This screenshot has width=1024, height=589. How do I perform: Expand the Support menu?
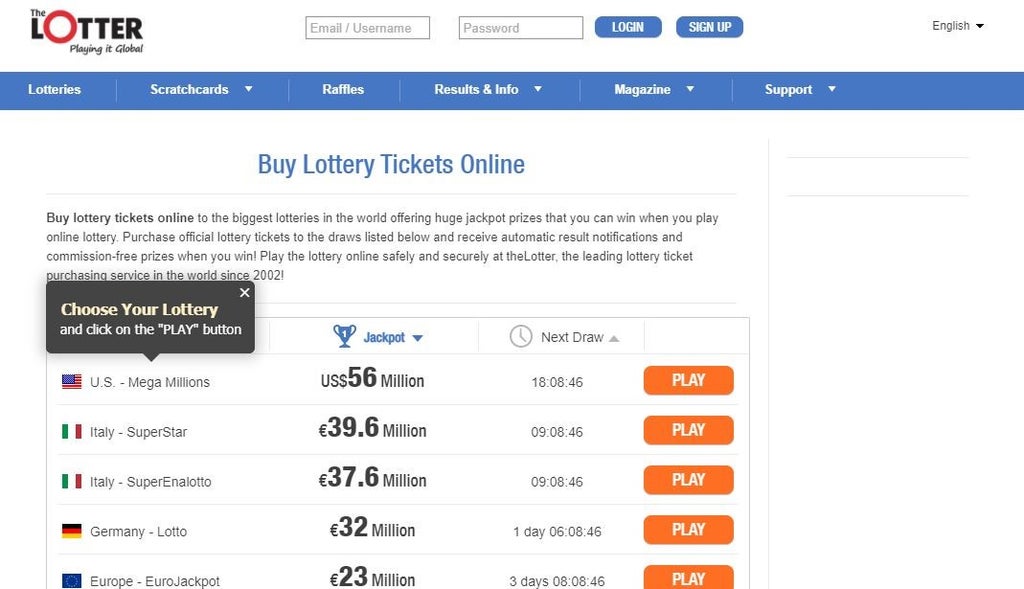(x=799, y=89)
